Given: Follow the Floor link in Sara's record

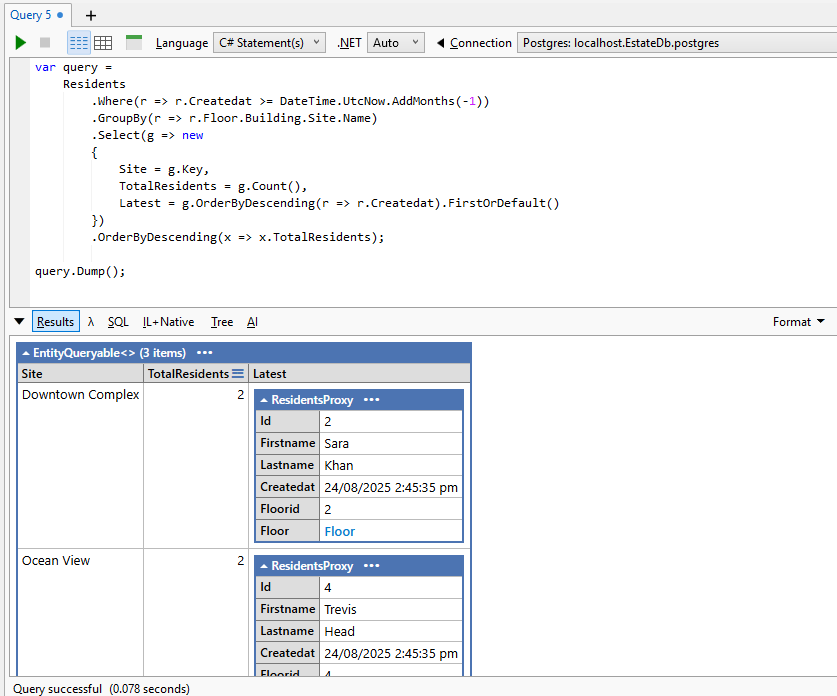Looking at the screenshot, I should click(x=339, y=531).
